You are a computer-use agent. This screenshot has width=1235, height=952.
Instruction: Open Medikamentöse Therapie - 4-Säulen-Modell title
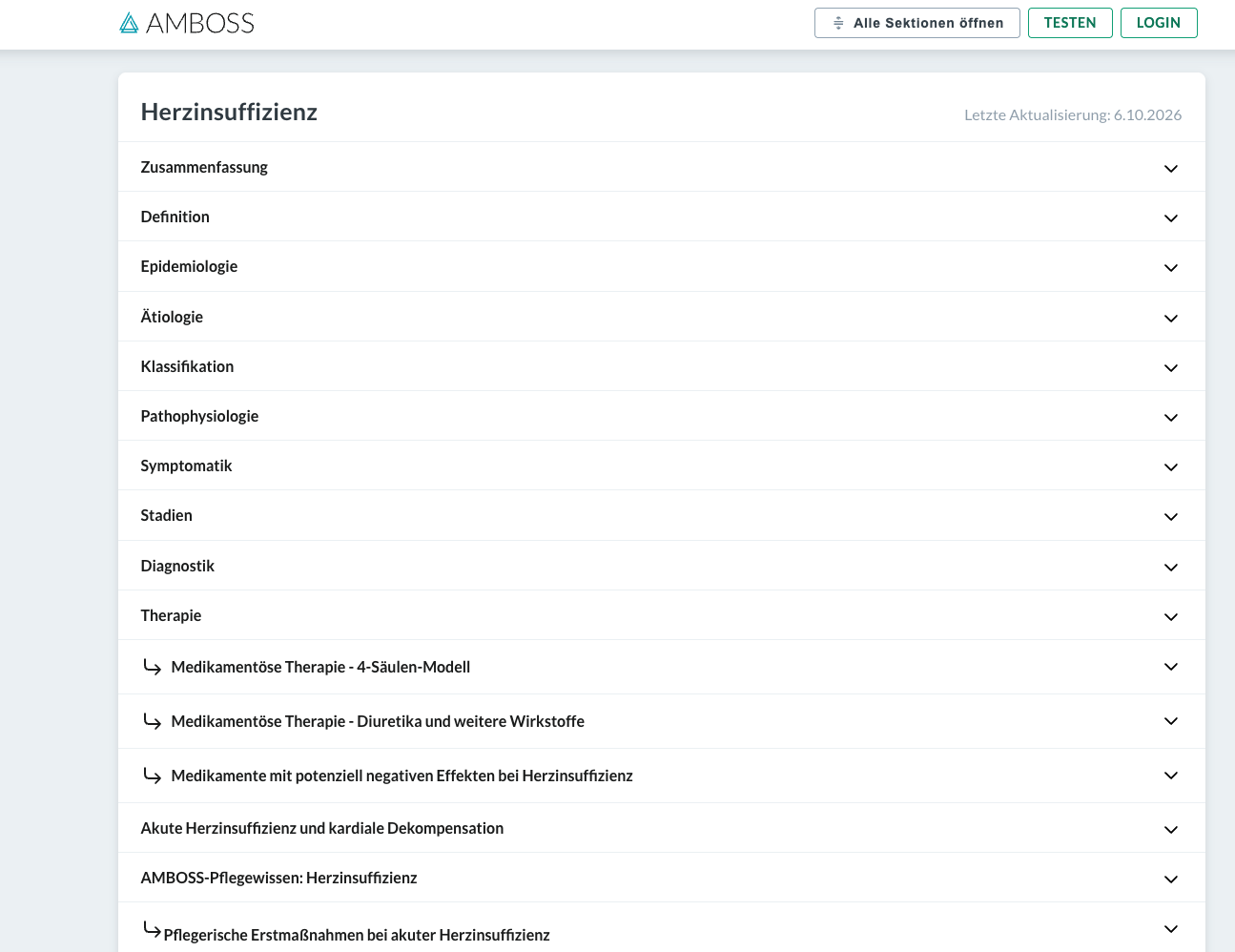tap(320, 667)
